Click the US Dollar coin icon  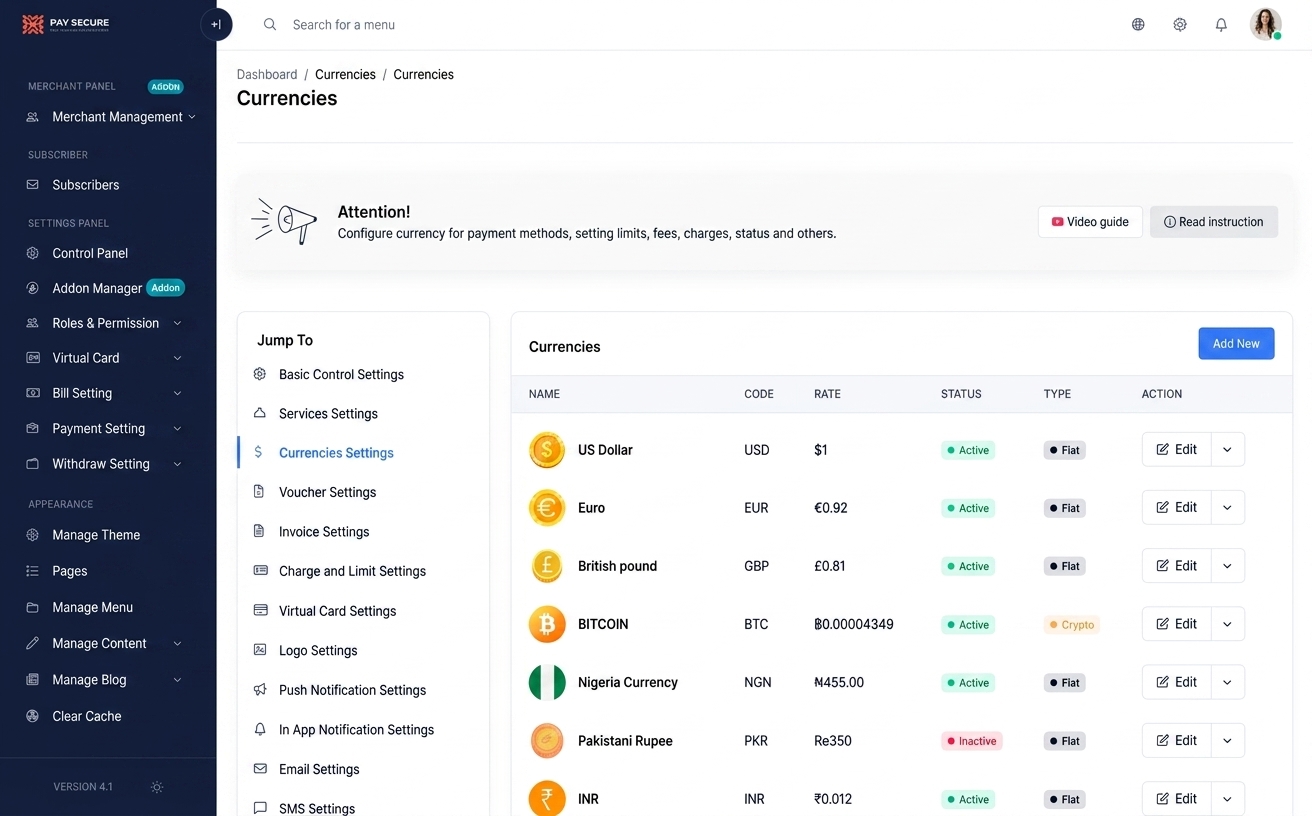547,450
